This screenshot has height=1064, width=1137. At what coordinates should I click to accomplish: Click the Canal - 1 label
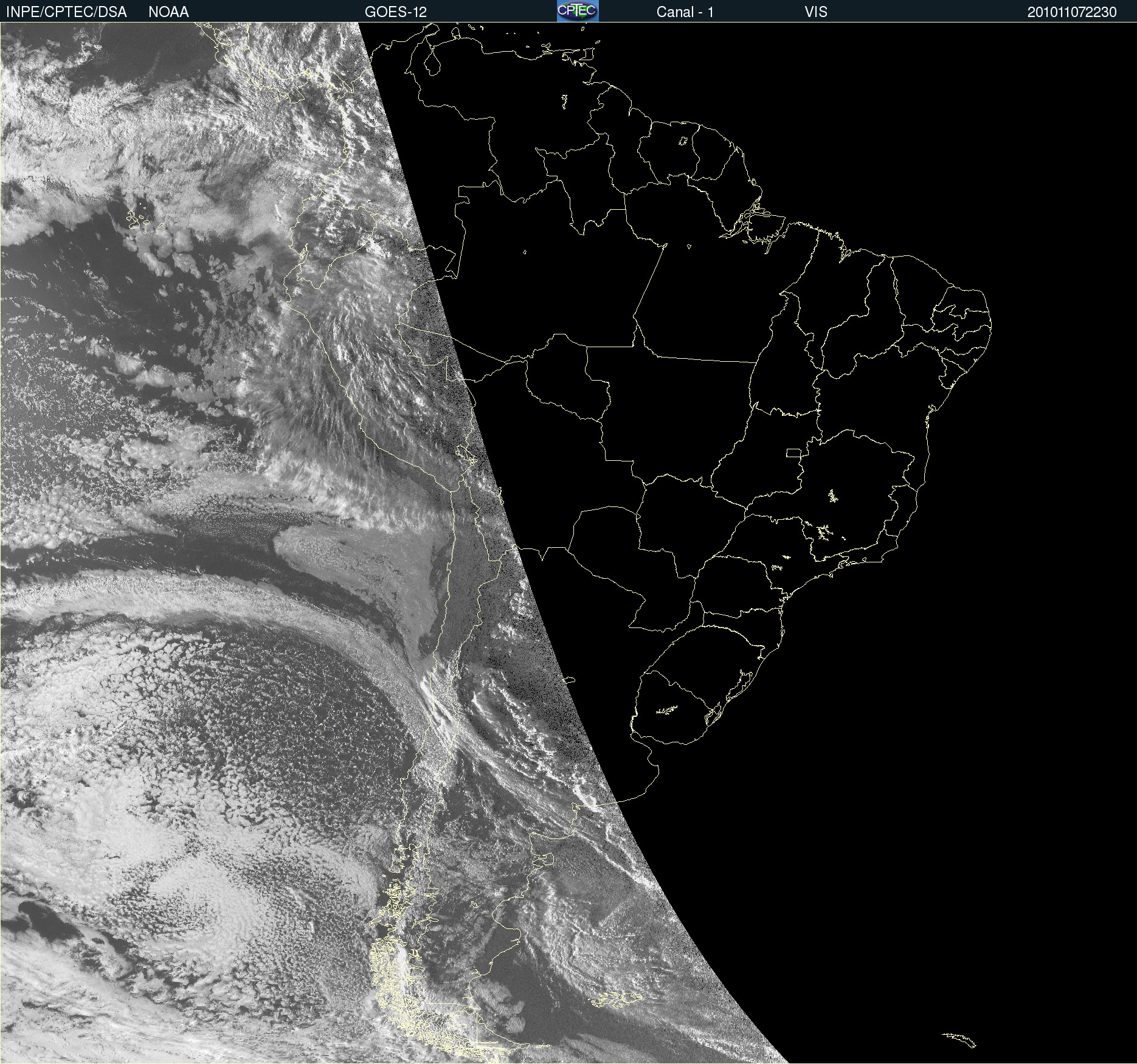click(x=685, y=12)
